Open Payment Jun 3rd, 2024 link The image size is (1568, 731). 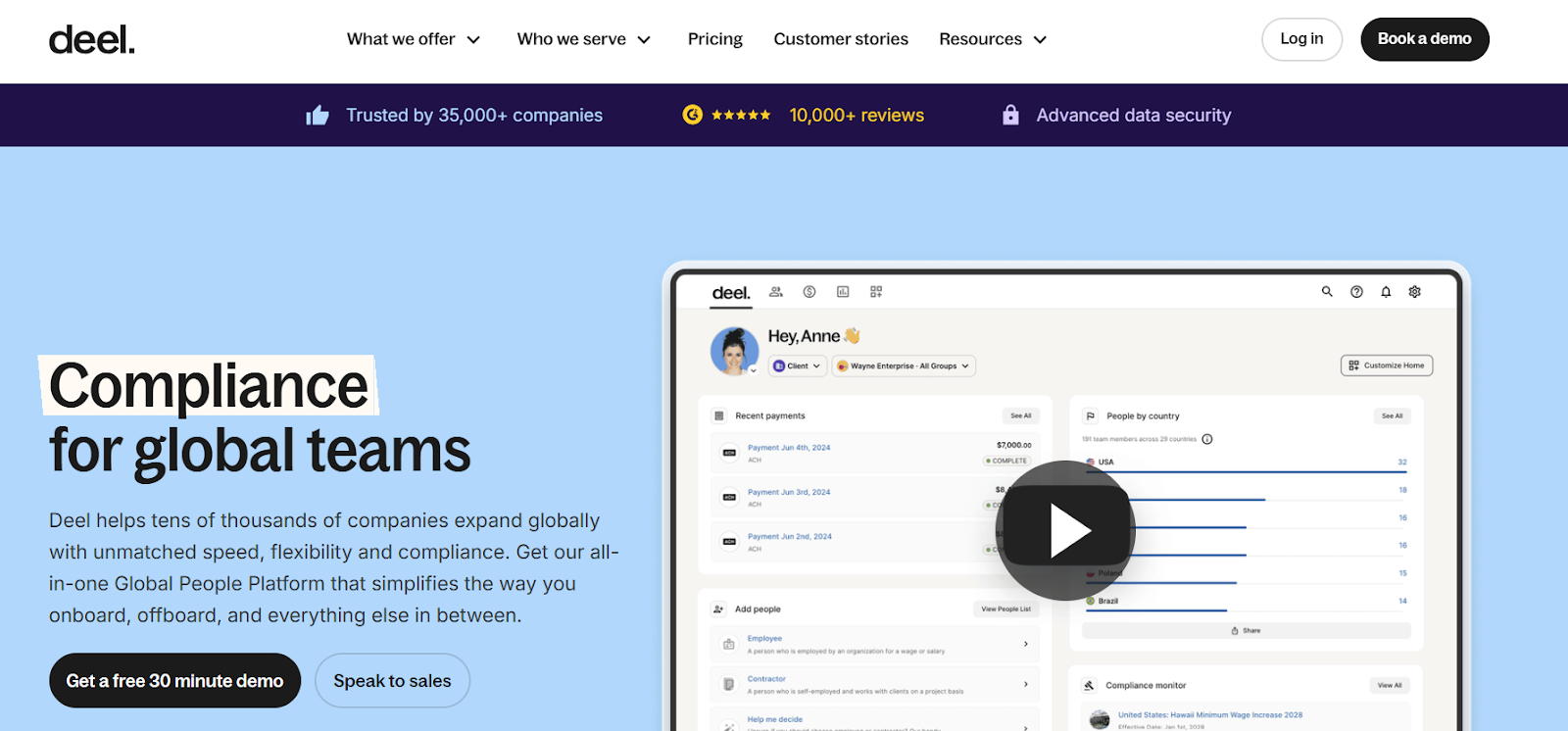789,492
